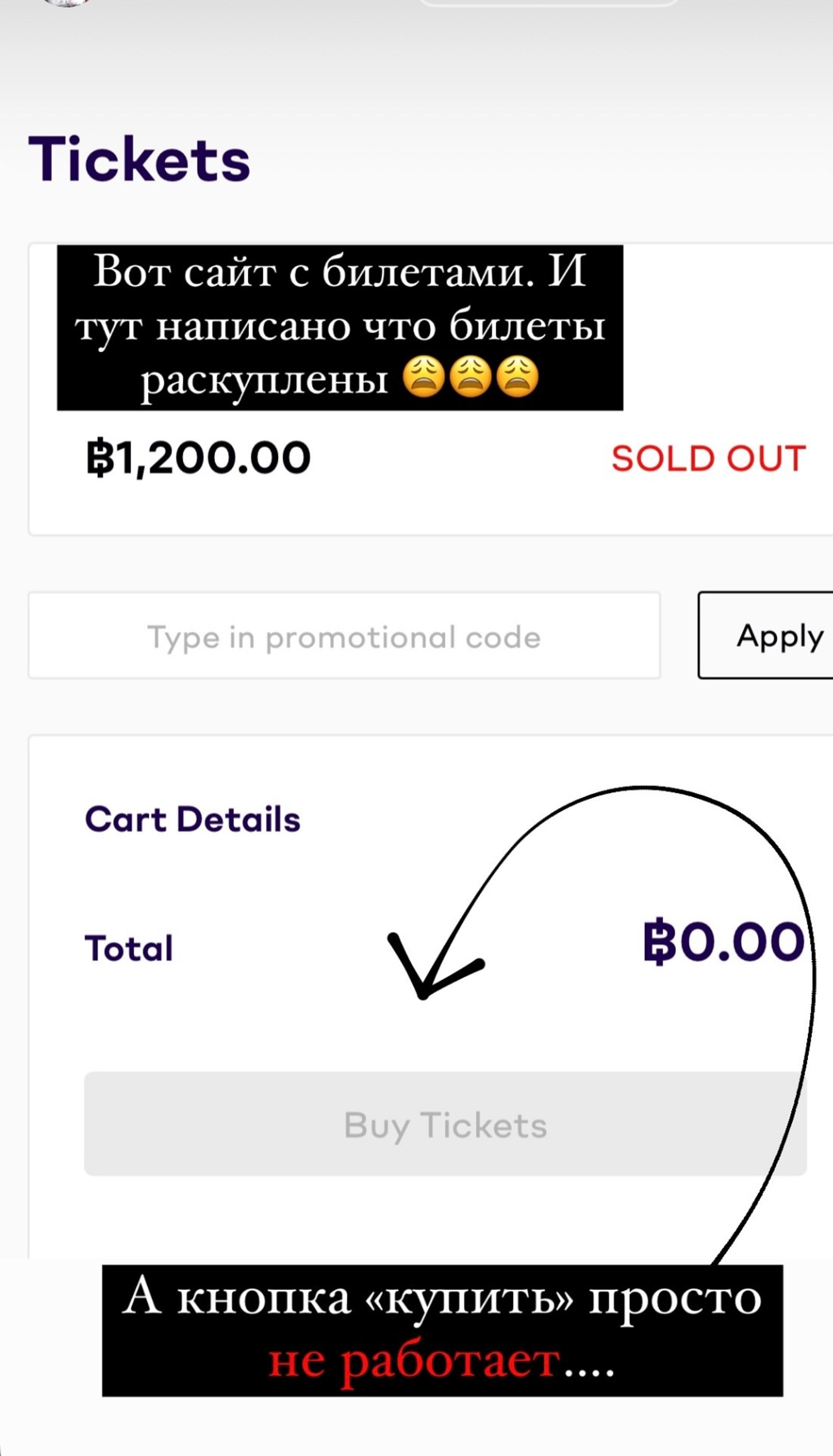Click the red SOLD OUT label
Viewport: 833px width, 1456px height.
(708, 458)
